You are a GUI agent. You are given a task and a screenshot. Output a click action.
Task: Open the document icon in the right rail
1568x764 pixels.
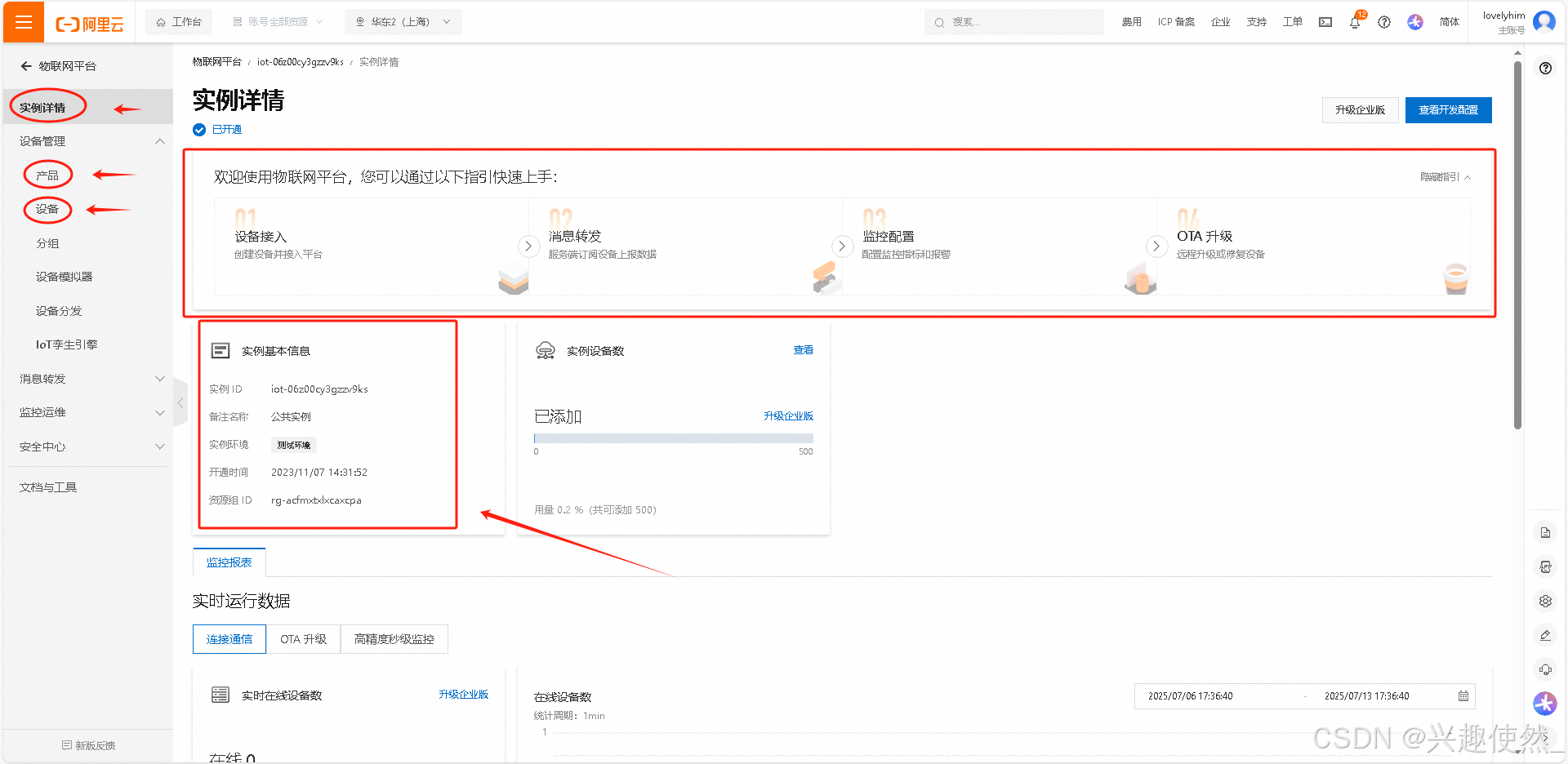pyautogui.click(x=1545, y=533)
